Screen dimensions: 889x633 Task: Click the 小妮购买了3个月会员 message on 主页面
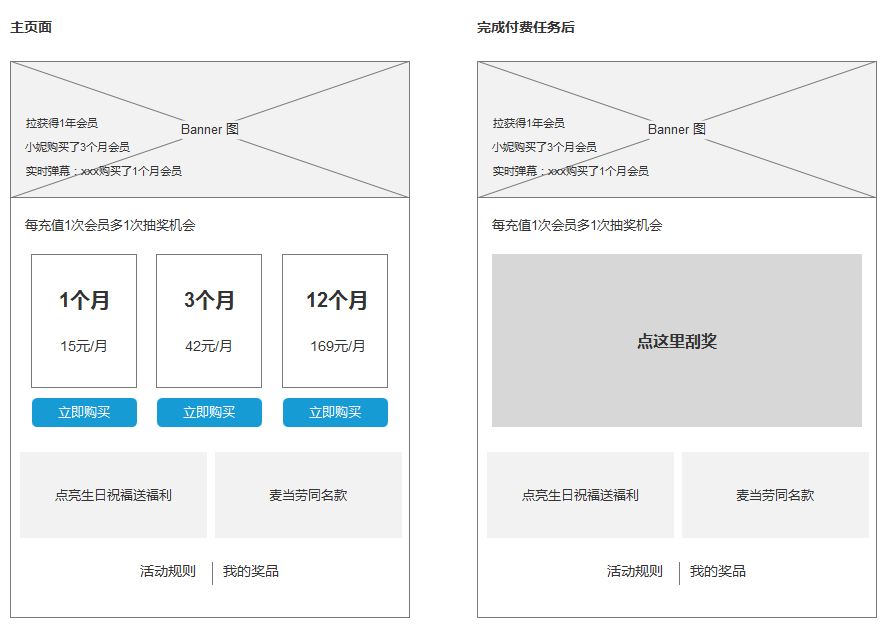coord(78,147)
